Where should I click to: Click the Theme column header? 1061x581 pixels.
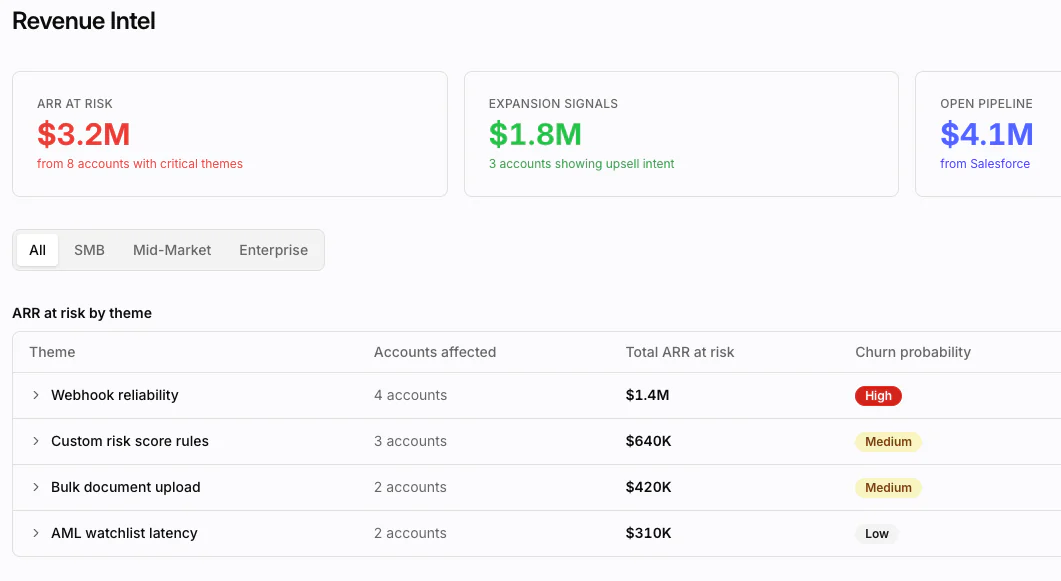pos(52,352)
